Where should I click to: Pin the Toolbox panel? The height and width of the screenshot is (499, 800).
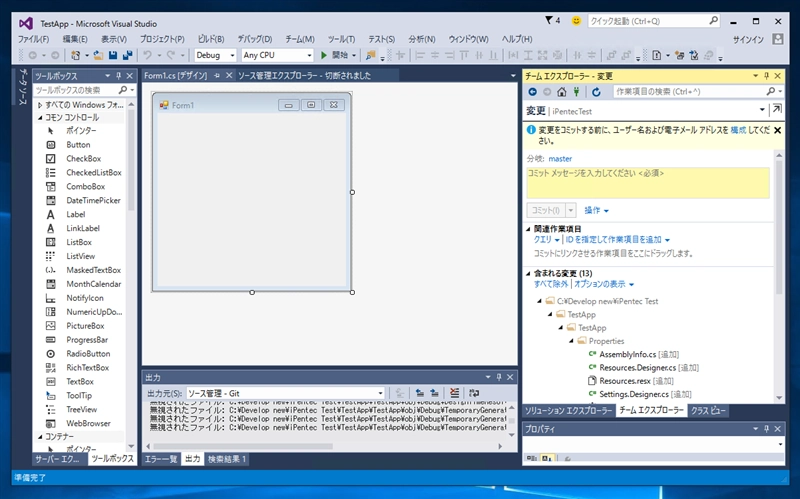pyautogui.click(x=118, y=76)
